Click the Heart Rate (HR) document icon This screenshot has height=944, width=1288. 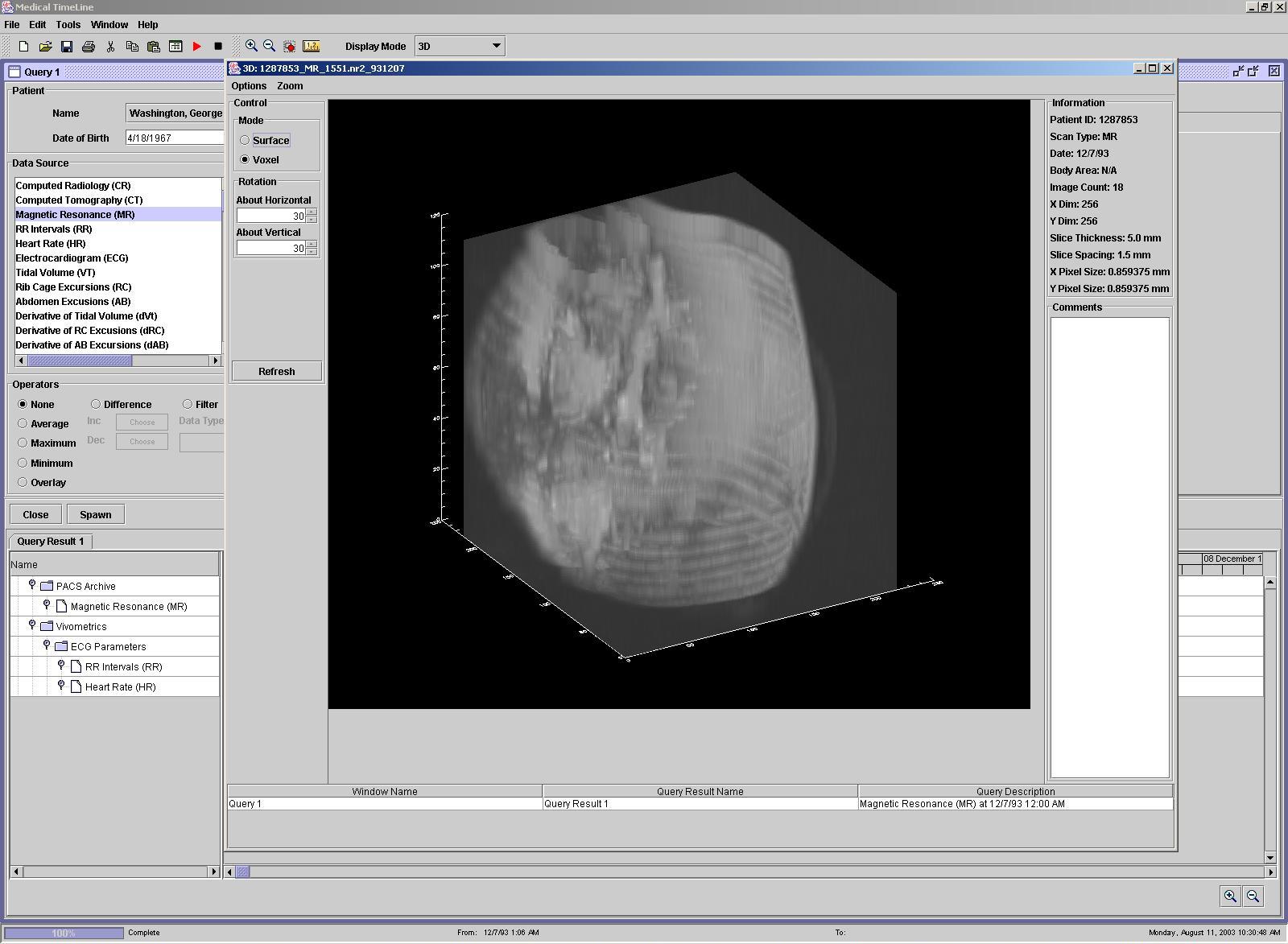(76, 686)
